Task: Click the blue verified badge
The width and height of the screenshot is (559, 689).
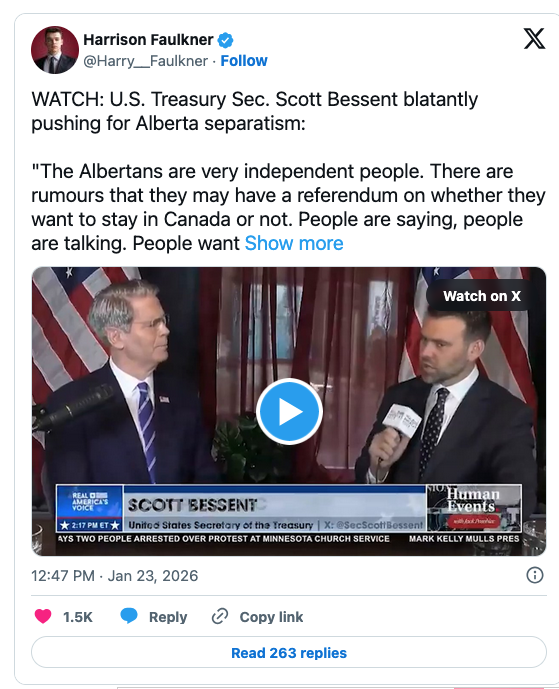Action: point(226,40)
